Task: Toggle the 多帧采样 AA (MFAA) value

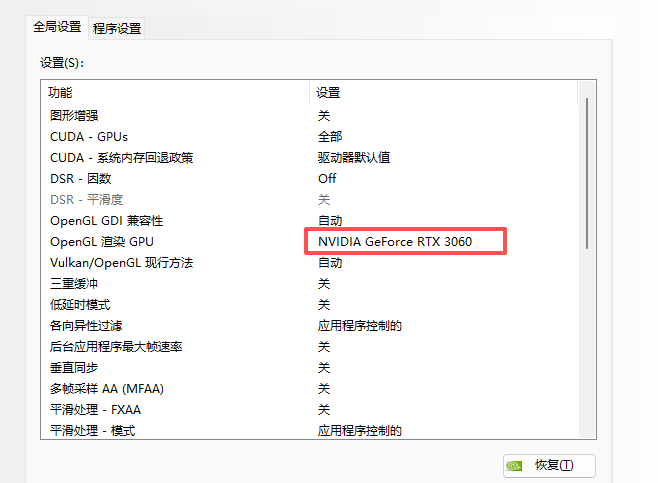Action: coord(324,388)
